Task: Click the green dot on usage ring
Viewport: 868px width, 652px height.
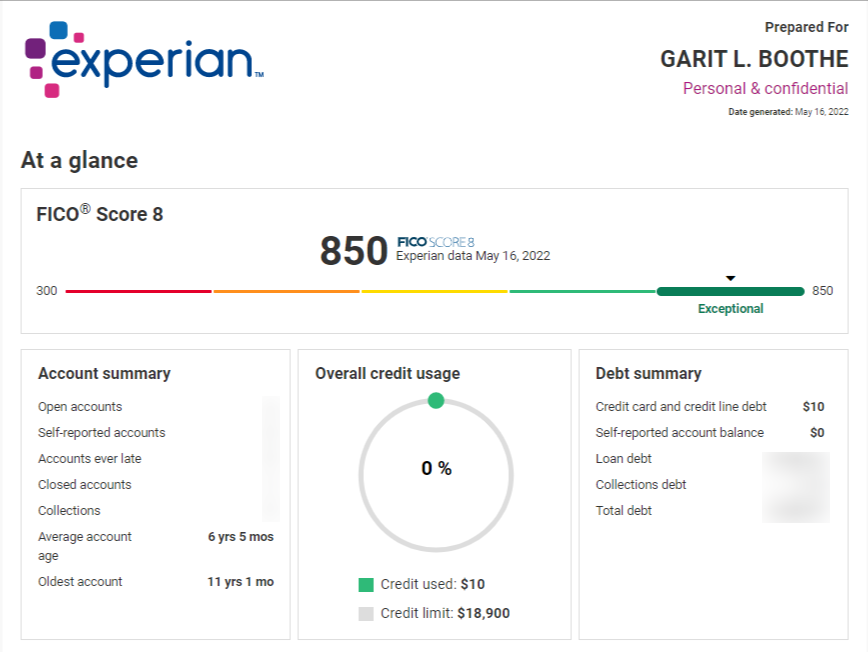Action: pos(436,400)
